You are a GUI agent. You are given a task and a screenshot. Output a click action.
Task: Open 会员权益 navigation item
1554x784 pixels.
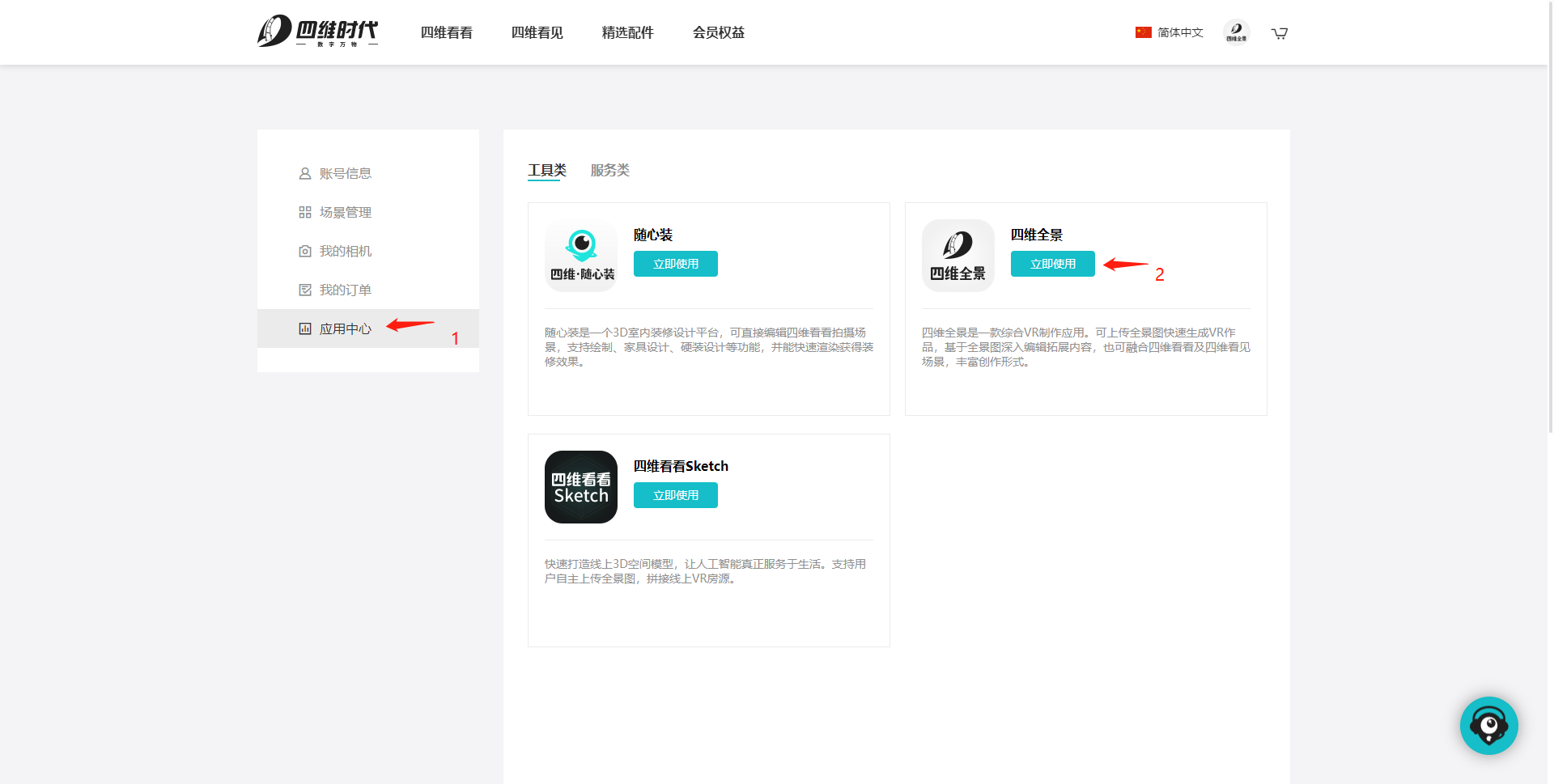tap(718, 32)
